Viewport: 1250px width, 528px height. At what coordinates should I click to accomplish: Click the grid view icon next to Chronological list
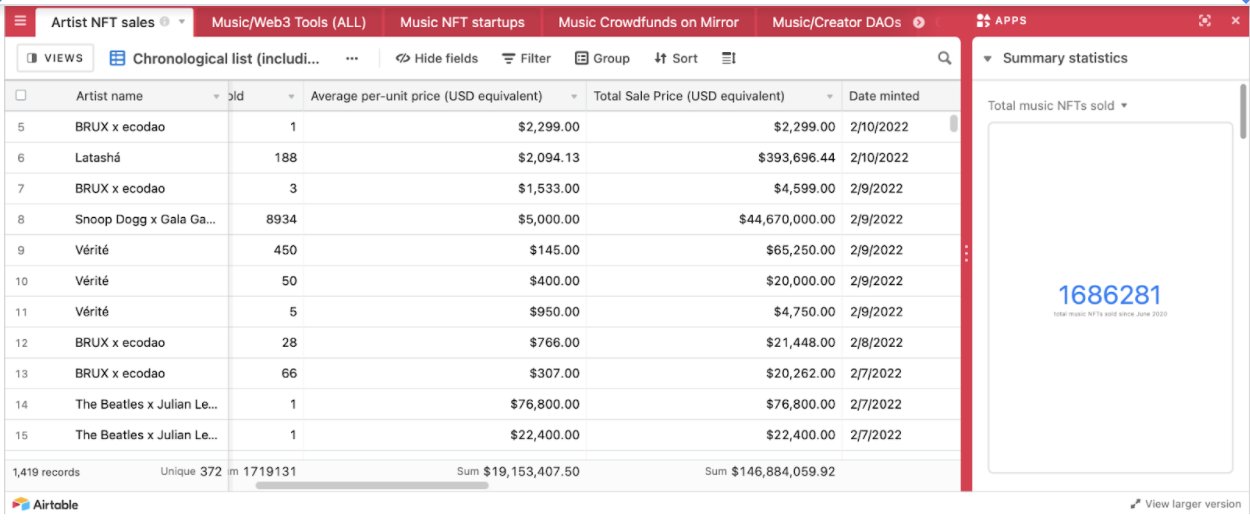117,58
